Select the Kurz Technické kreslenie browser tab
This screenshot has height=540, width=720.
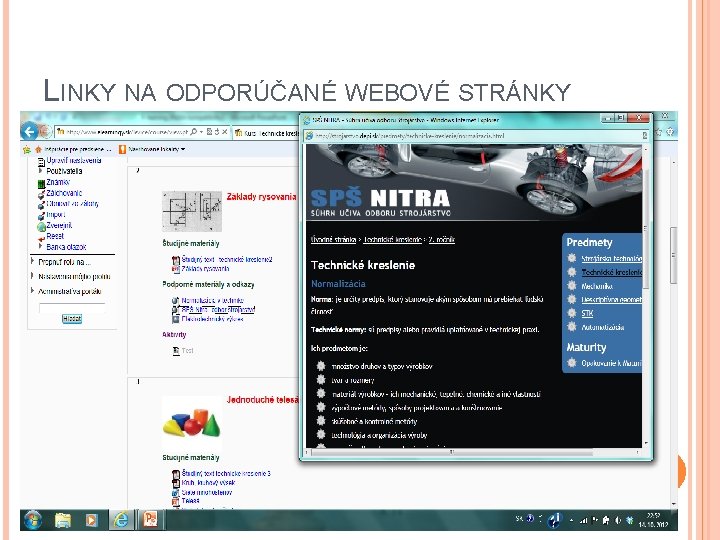(266, 133)
